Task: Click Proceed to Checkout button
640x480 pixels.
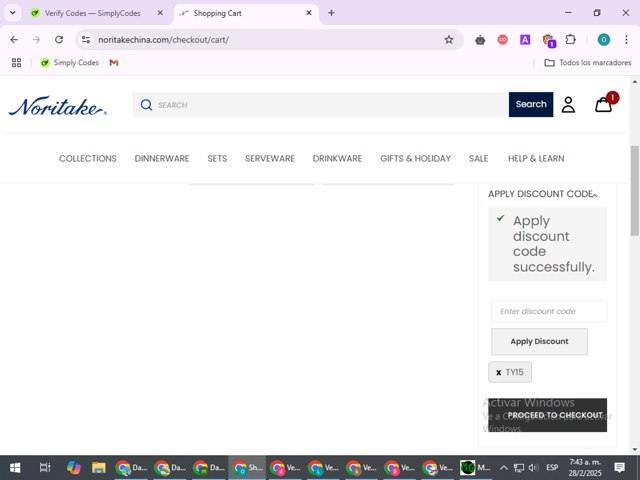Action: point(547,415)
